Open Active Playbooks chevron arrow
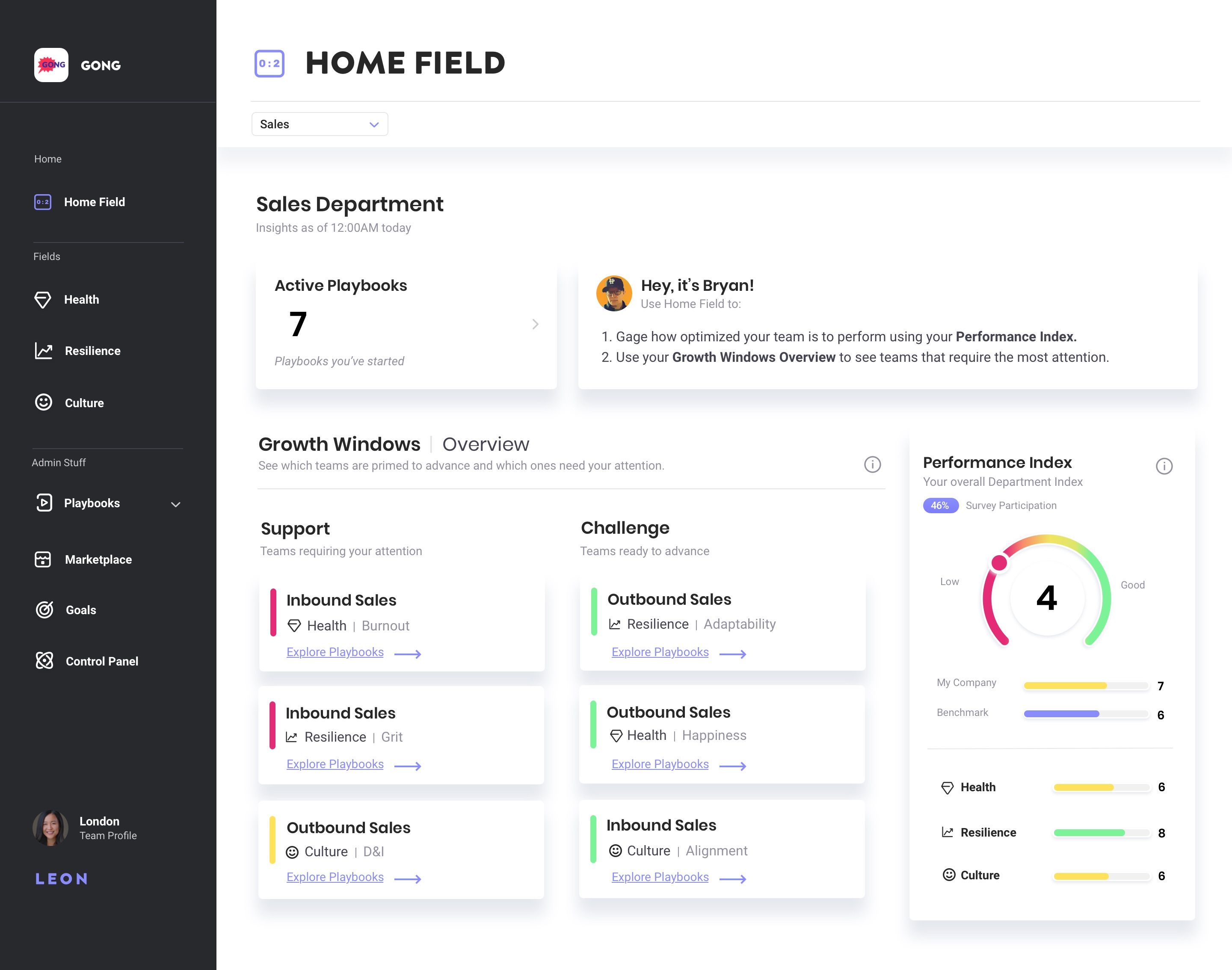 pos(535,324)
